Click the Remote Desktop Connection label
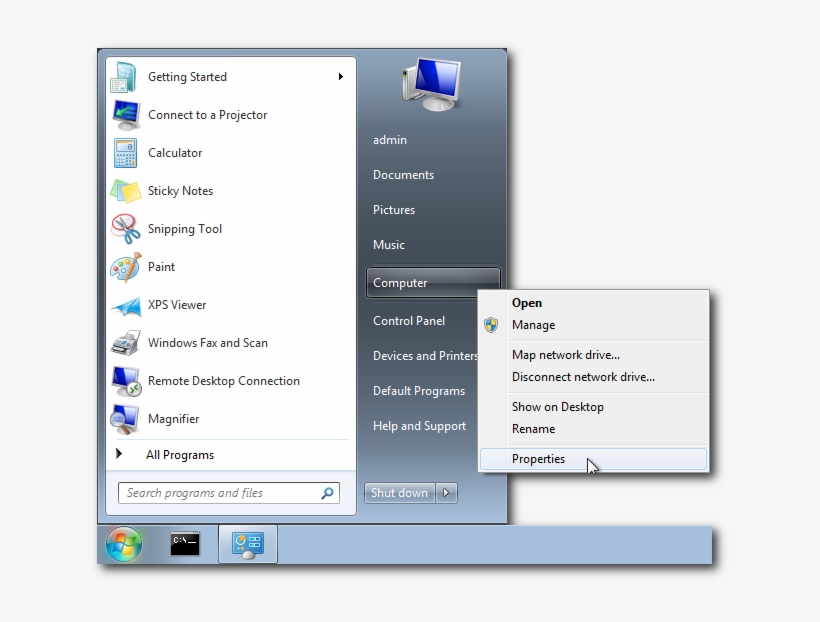Image resolution: width=820 pixels, height=622 pixels. [224, 381]
